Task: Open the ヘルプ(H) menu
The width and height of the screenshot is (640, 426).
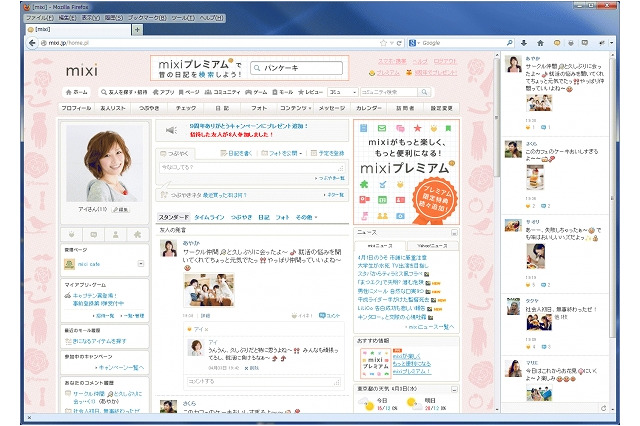Action: (211, 18)
